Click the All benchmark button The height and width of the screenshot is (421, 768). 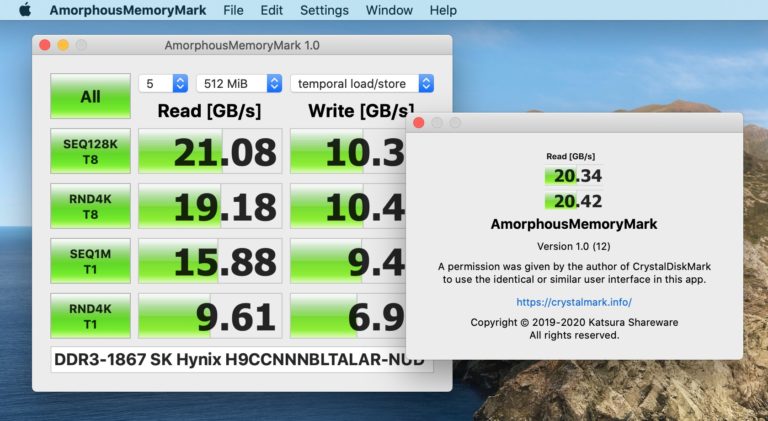(90, 96)
